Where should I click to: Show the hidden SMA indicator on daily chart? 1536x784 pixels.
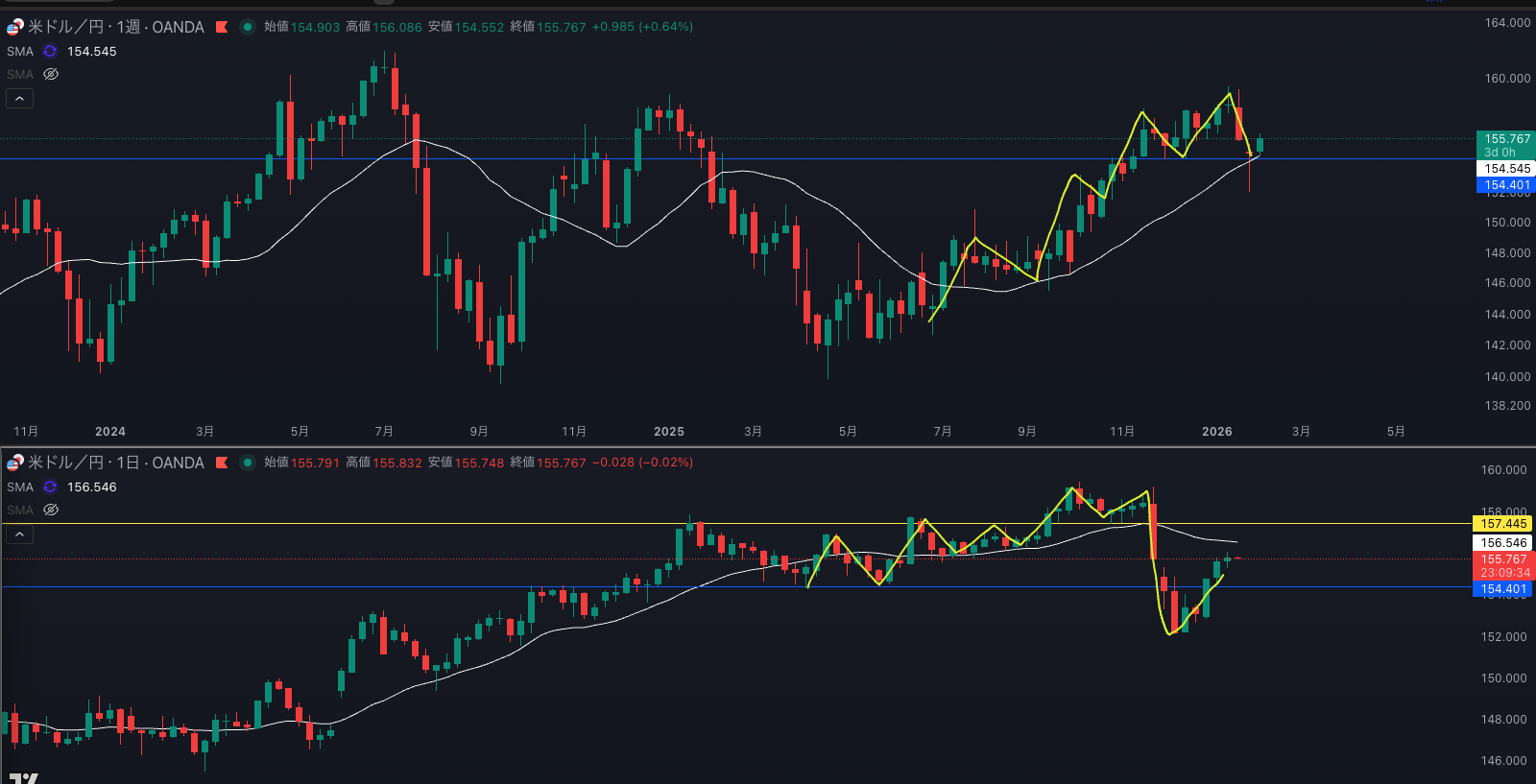point(51,511)
